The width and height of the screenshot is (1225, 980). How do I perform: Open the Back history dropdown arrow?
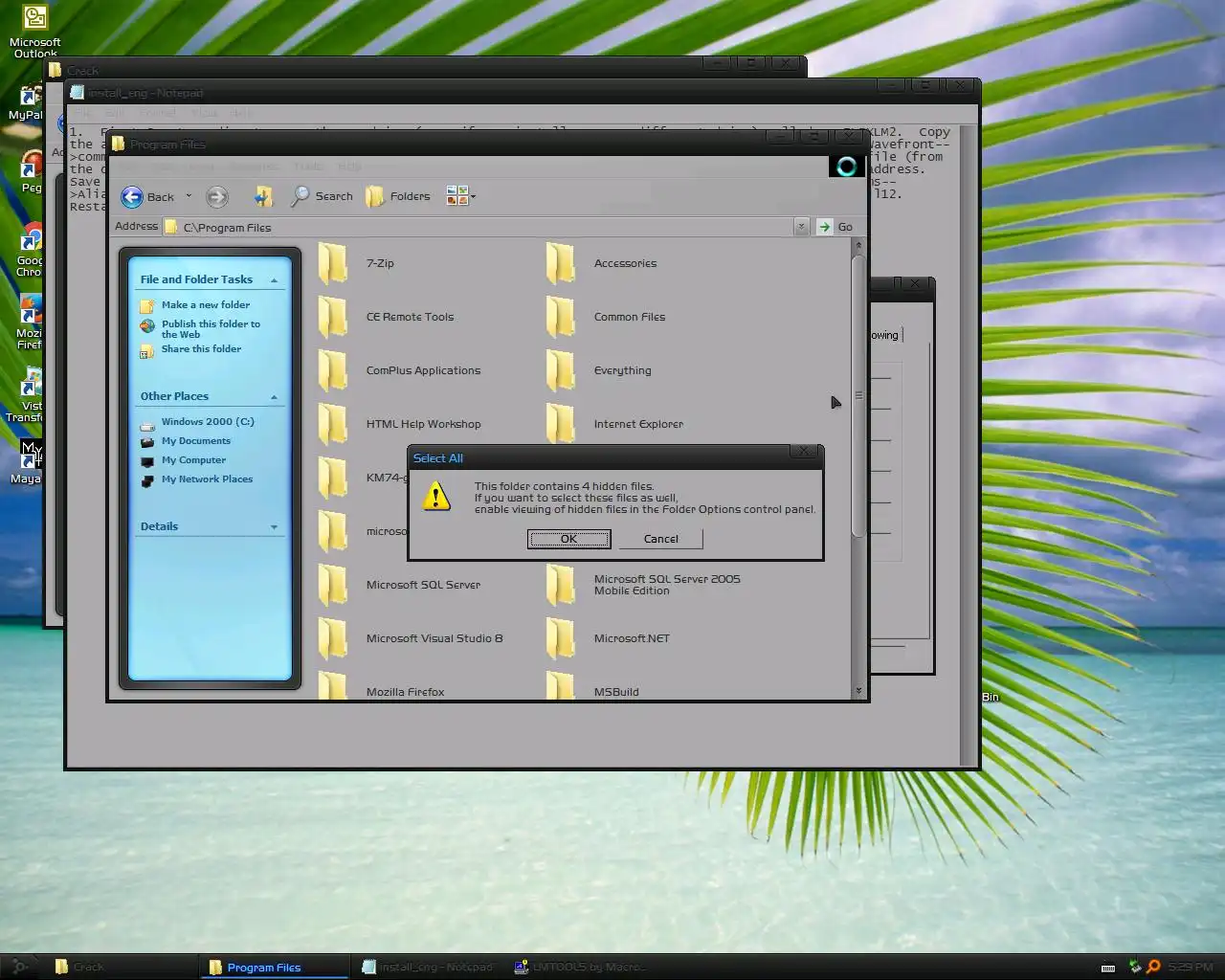pyautogui.click(x=189, y=196)
